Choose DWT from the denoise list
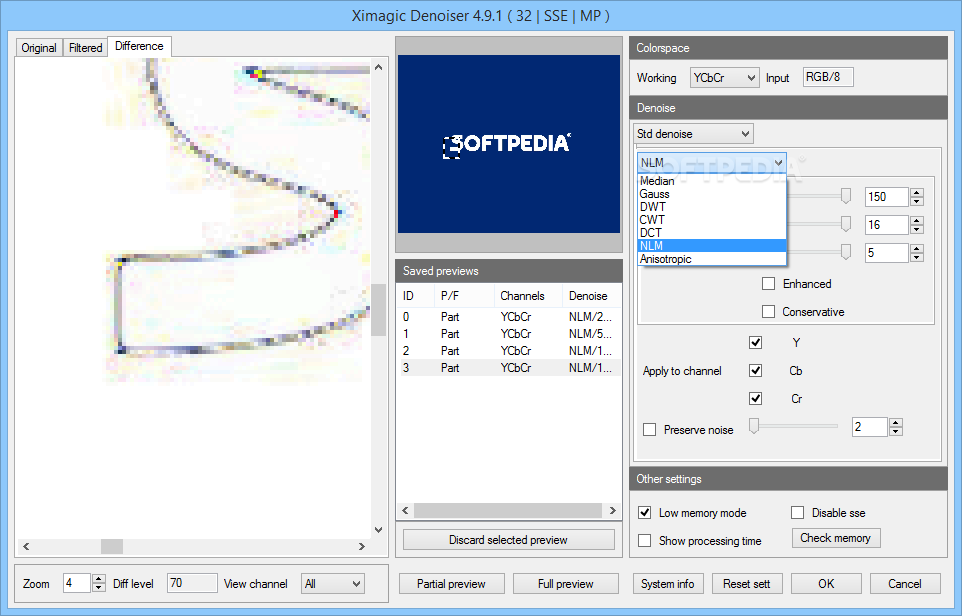962x616 pixels. coord(712,207)
